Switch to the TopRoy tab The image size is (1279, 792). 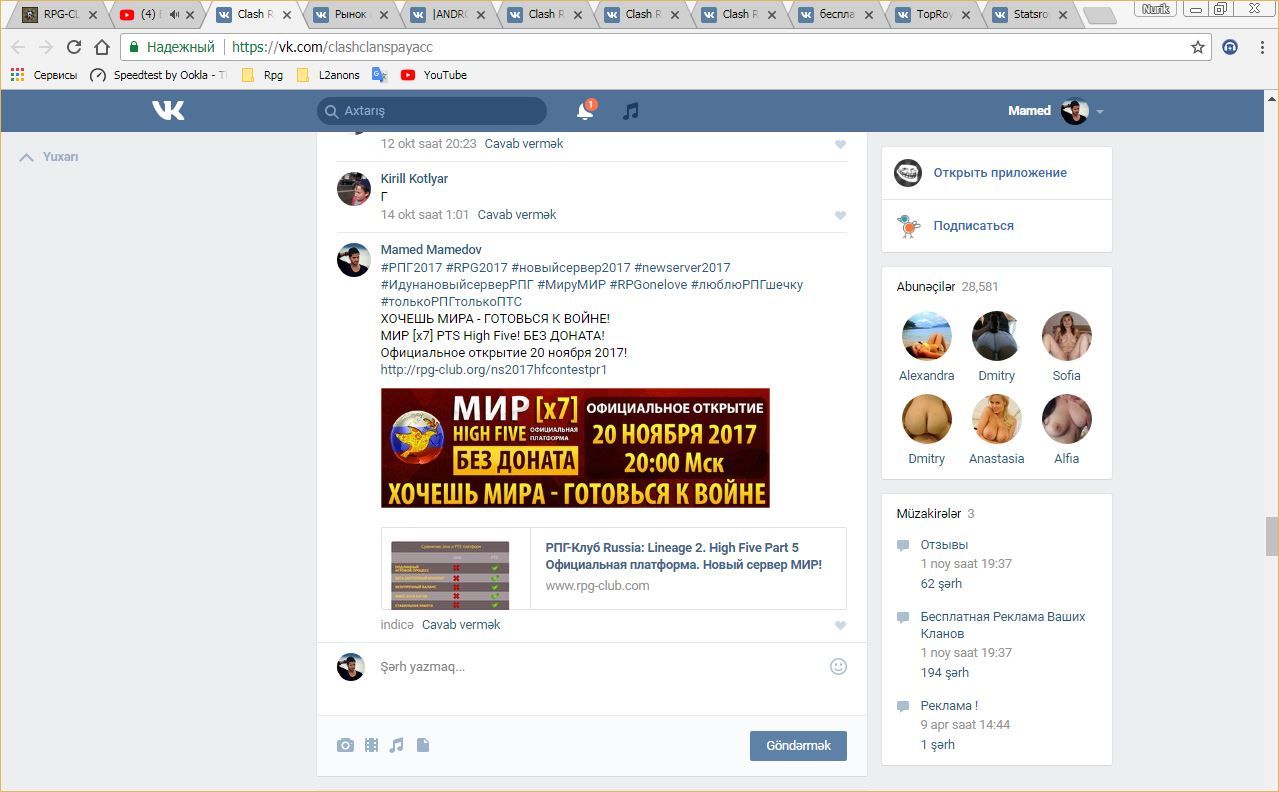click(930, 14)
